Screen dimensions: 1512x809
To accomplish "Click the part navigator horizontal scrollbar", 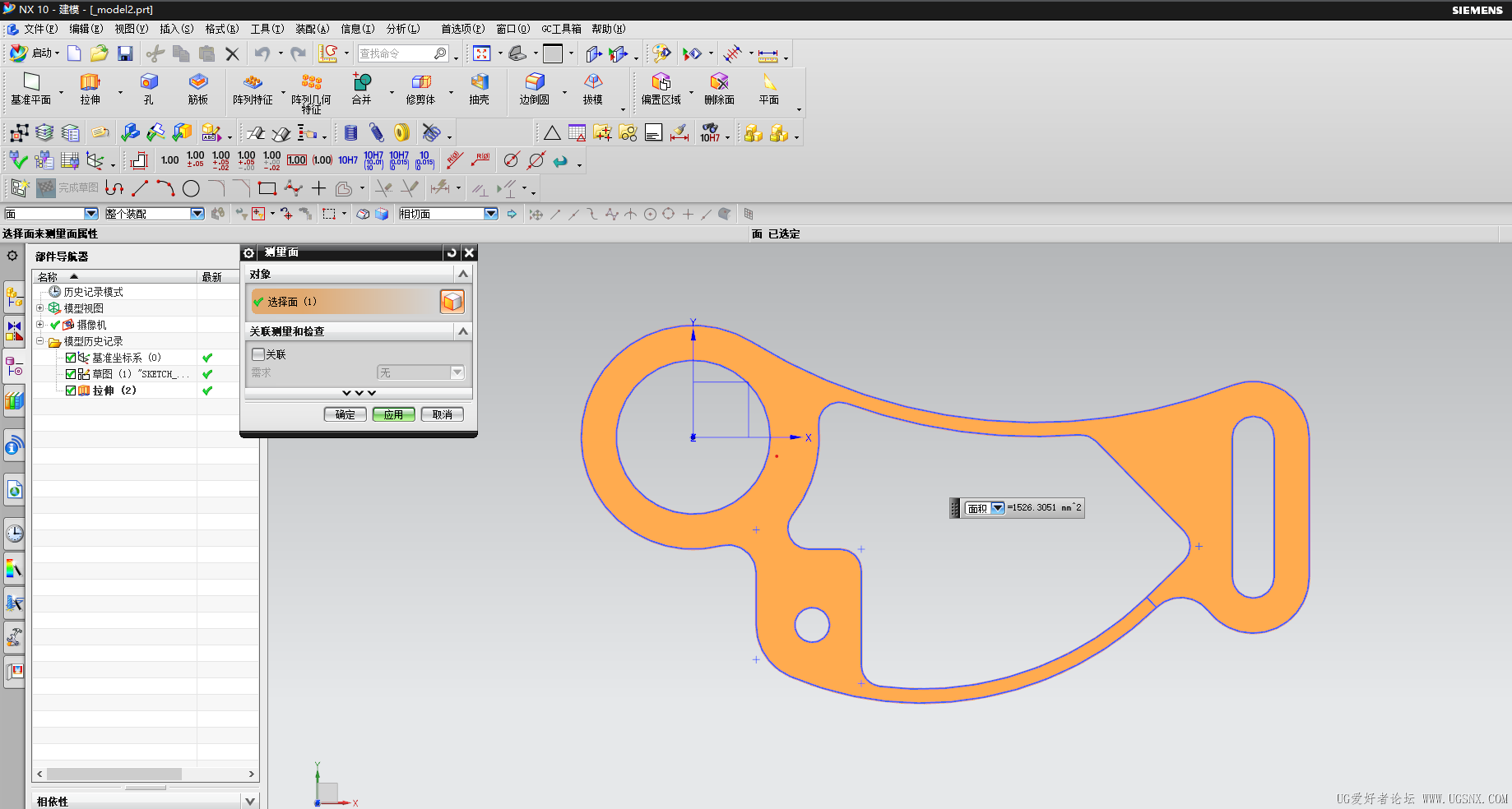I will coord(114,774).
